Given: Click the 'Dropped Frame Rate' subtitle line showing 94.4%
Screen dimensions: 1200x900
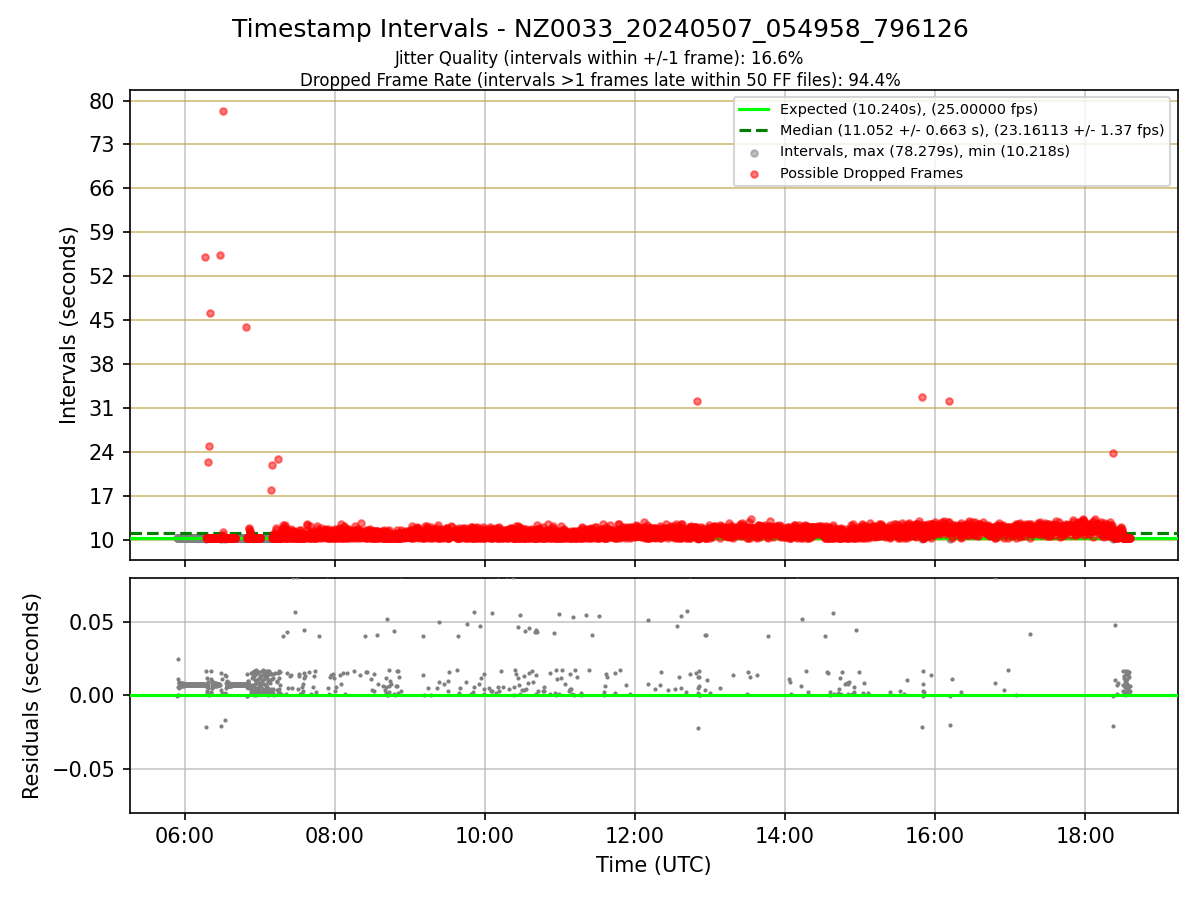Looking at the screenshot, I should pyautogui.click(x=600, y=80).
